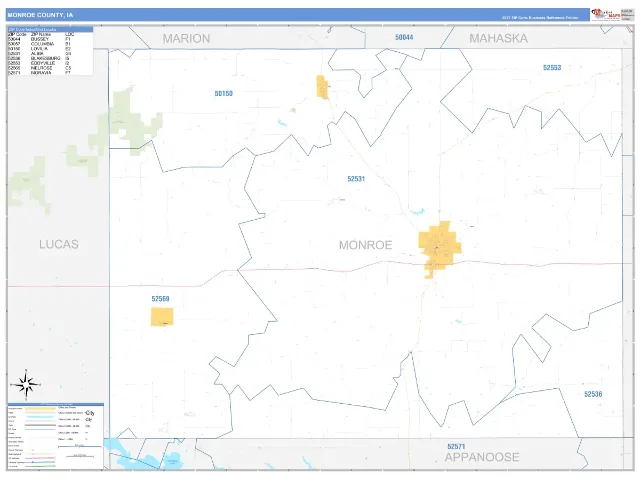Click ZIP code label 52569 on the map
The width and height of the screenshot is (640, 480).
click(x=160, y=299)
